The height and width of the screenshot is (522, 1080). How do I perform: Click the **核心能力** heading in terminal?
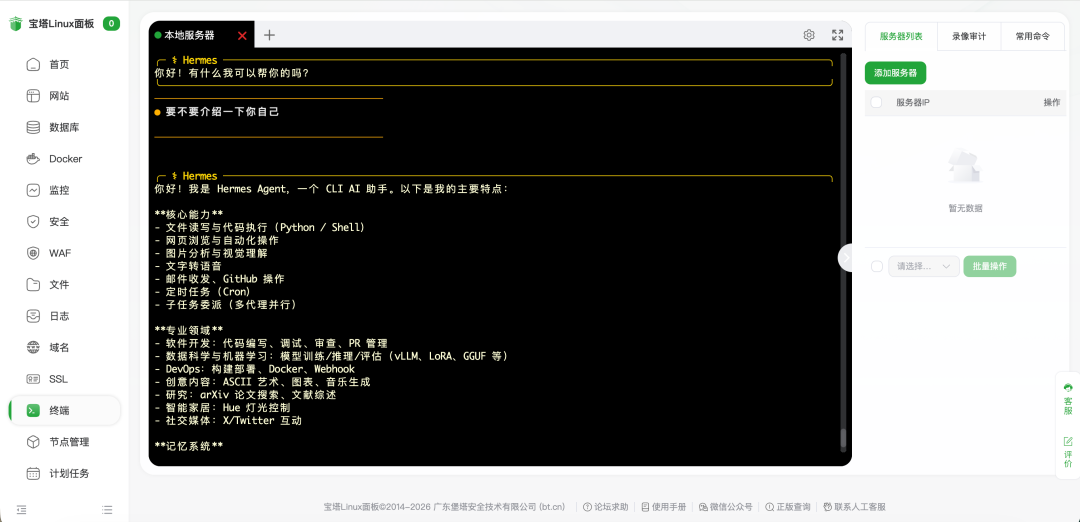pyautogui.click(x=189, y=214)
